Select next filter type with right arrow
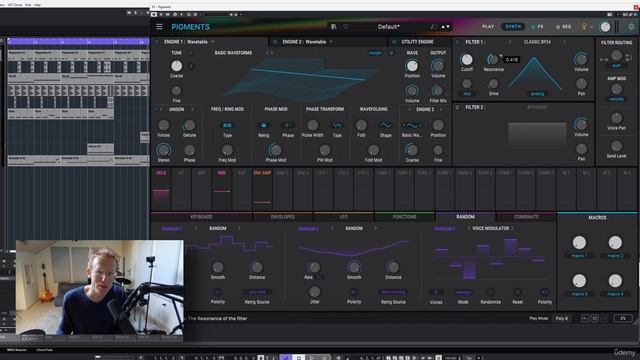The image size is (640, 360). click(x=564, y=42)
